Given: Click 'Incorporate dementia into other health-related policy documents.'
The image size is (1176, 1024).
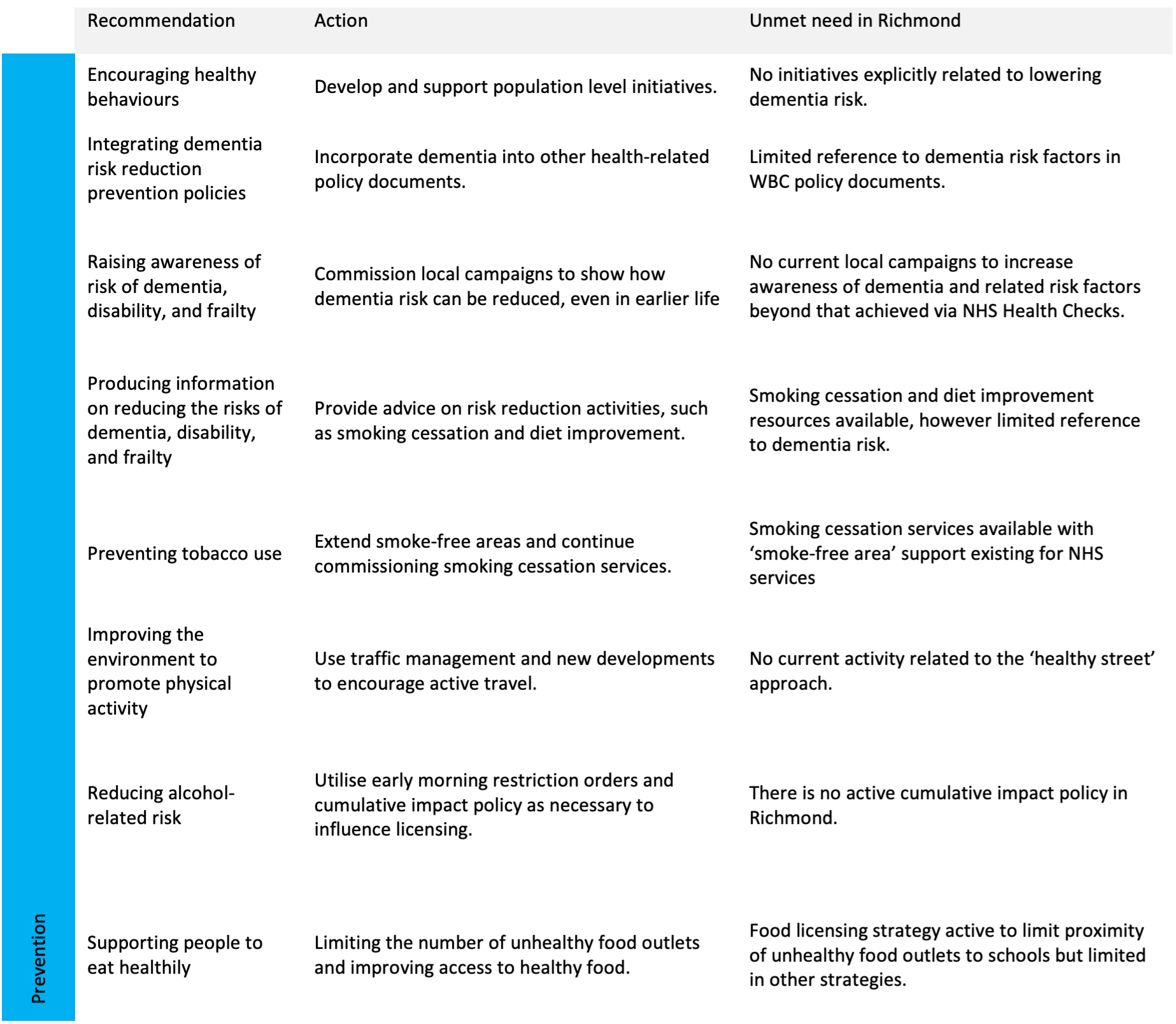Looking at the screenshot, I should point(511,169).
